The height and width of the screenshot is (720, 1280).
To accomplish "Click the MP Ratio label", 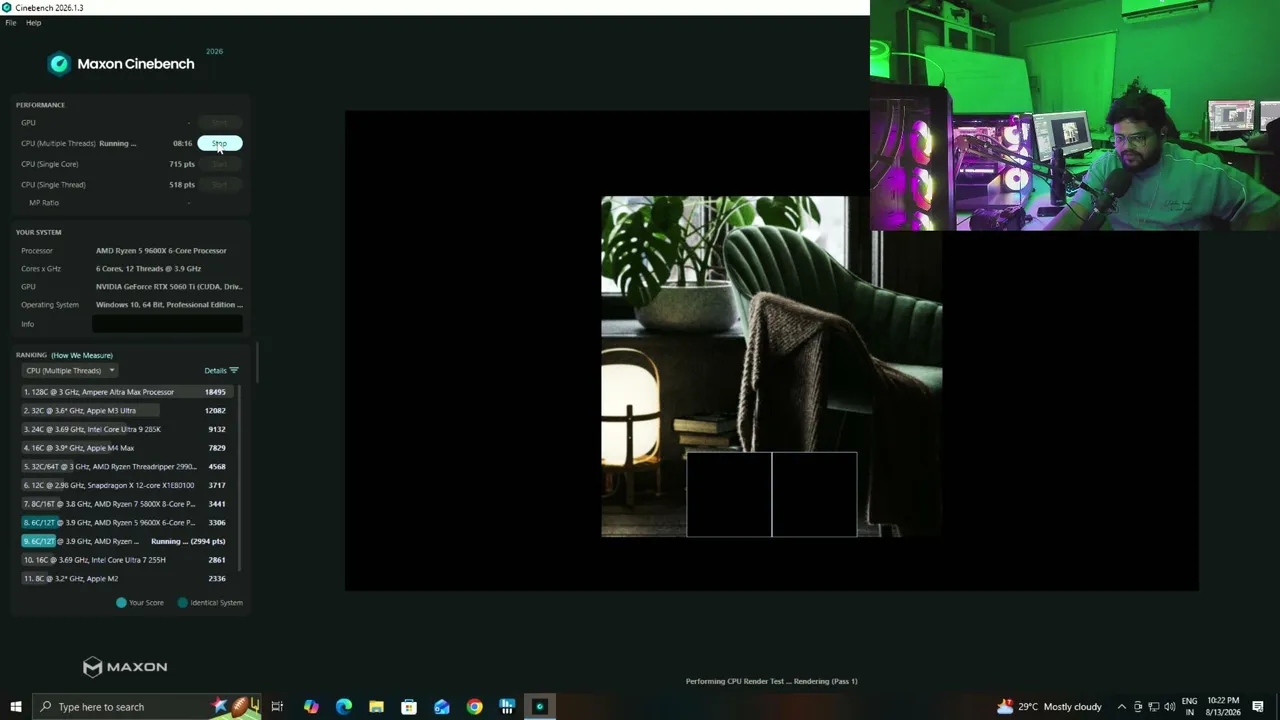I will pos(44,203).
